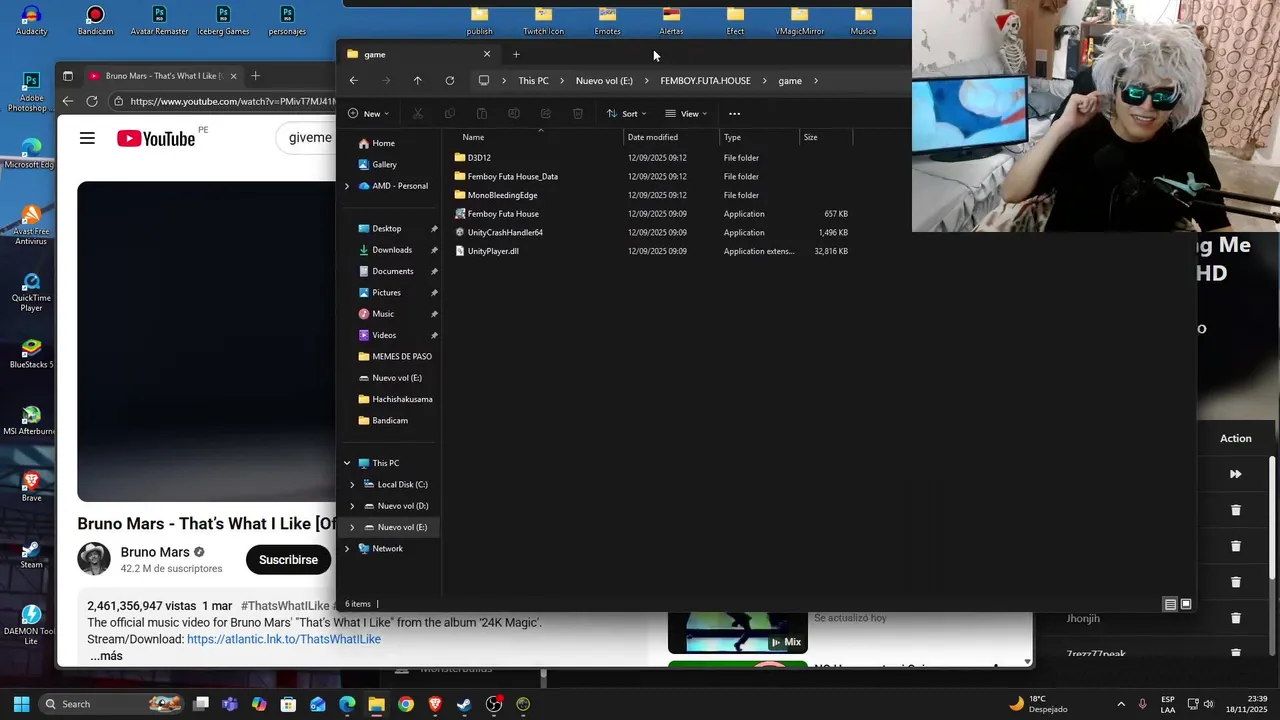
Task: Open the See more (three dots) menu in Explorer
Action: click(734, 114)
